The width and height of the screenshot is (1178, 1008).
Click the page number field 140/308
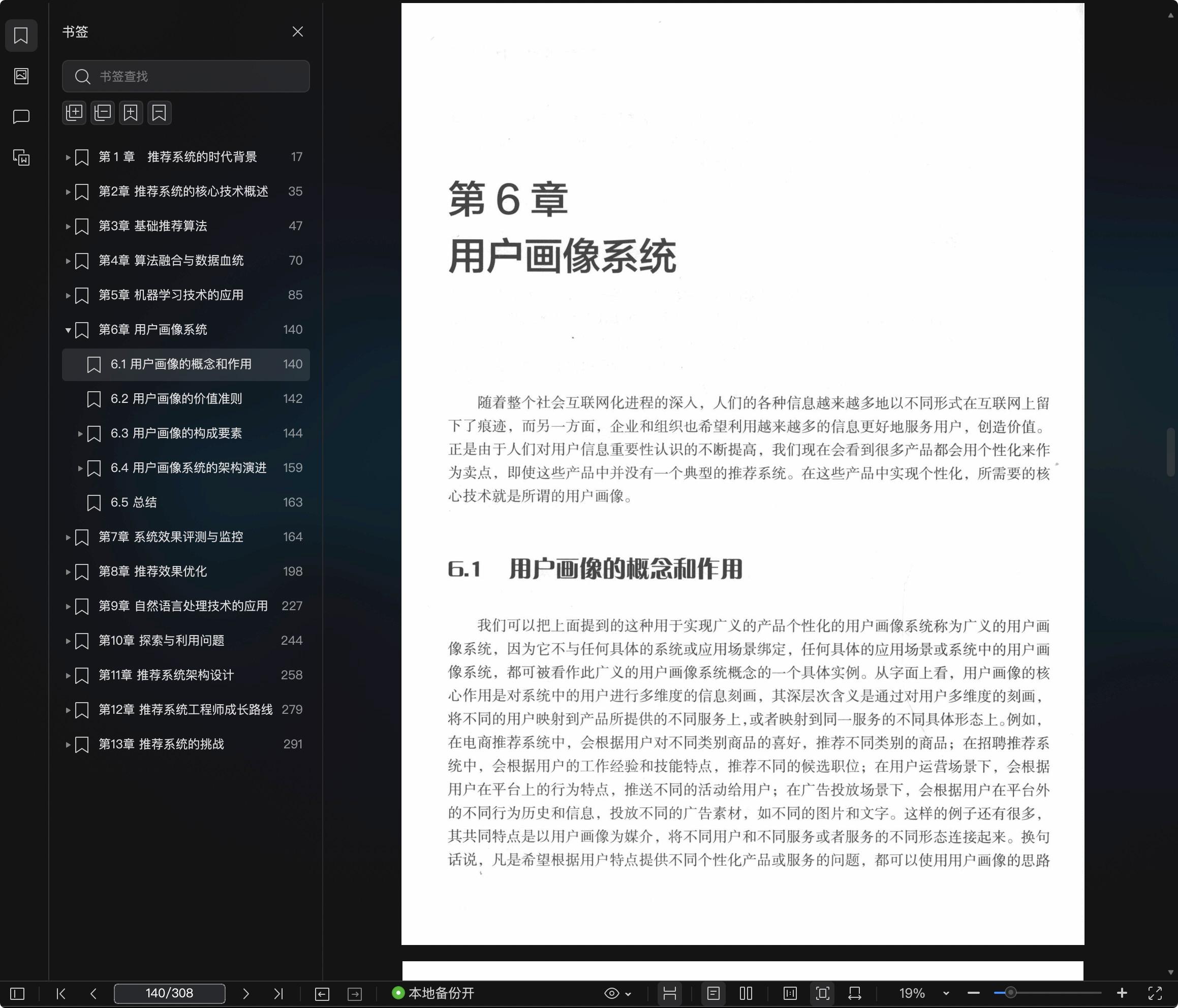pos(169,993)
